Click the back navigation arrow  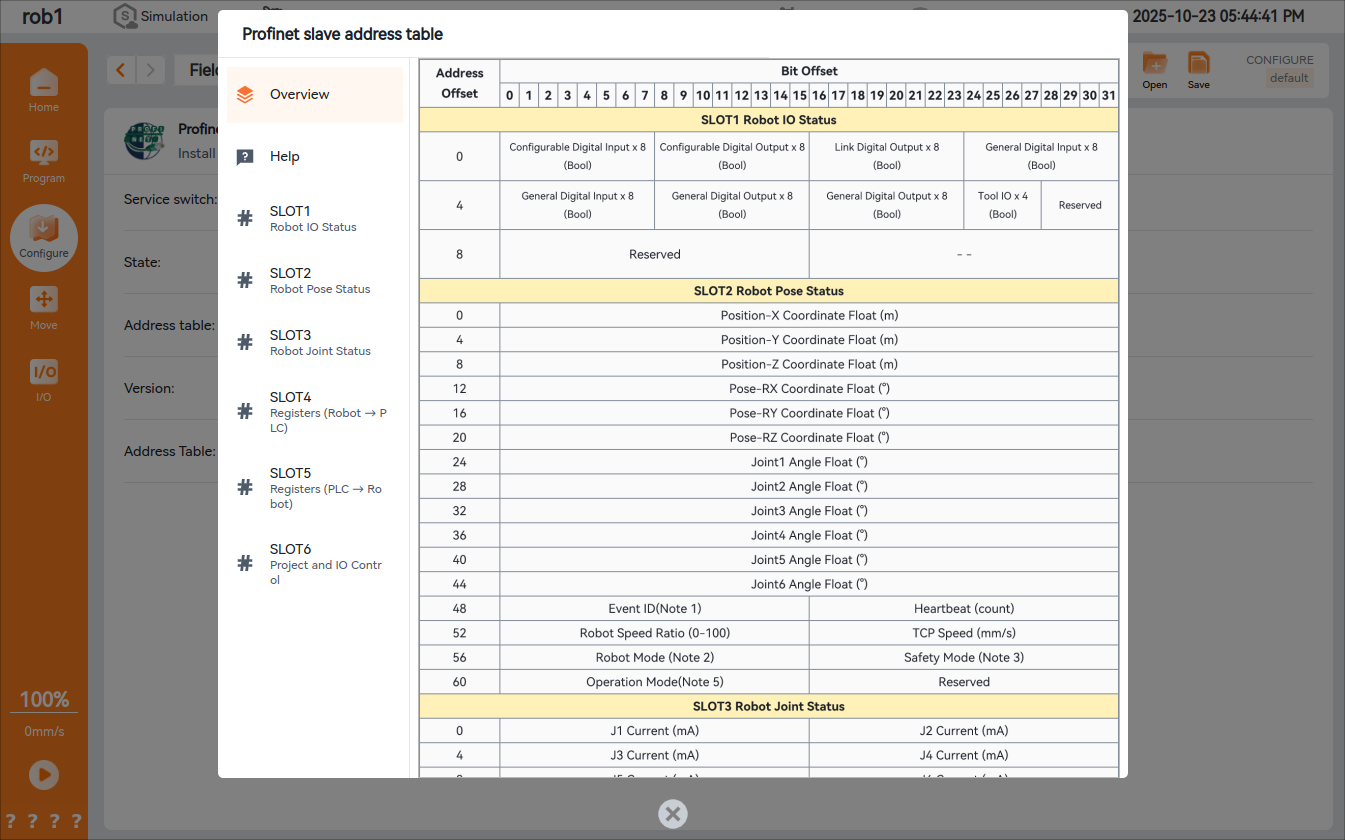coord(121,70)
